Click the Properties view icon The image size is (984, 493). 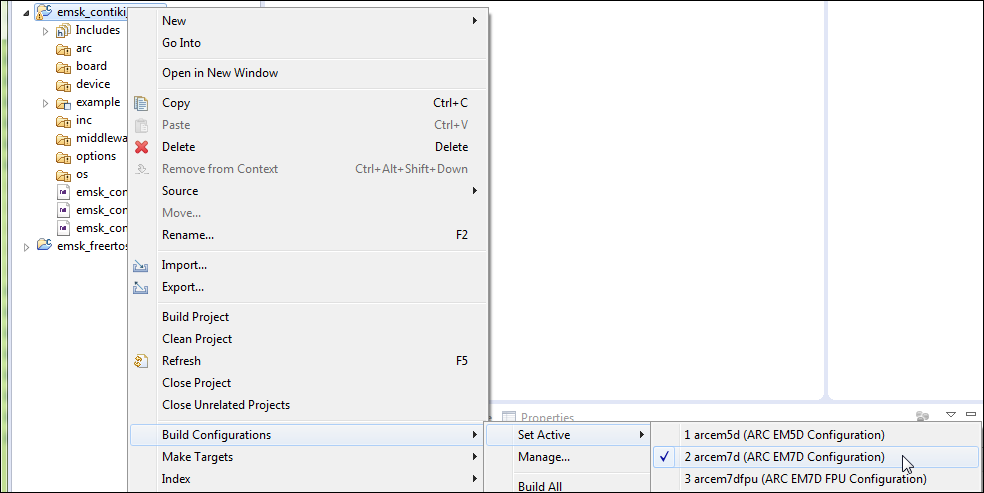click(x=509, y=417)
